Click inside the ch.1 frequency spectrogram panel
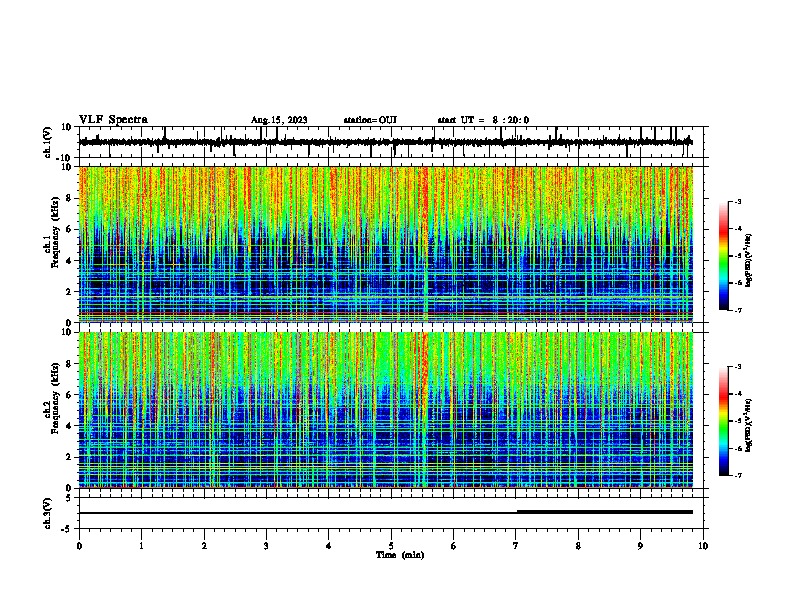Viewport: 792px width, 612px height. tap(385, 244)
